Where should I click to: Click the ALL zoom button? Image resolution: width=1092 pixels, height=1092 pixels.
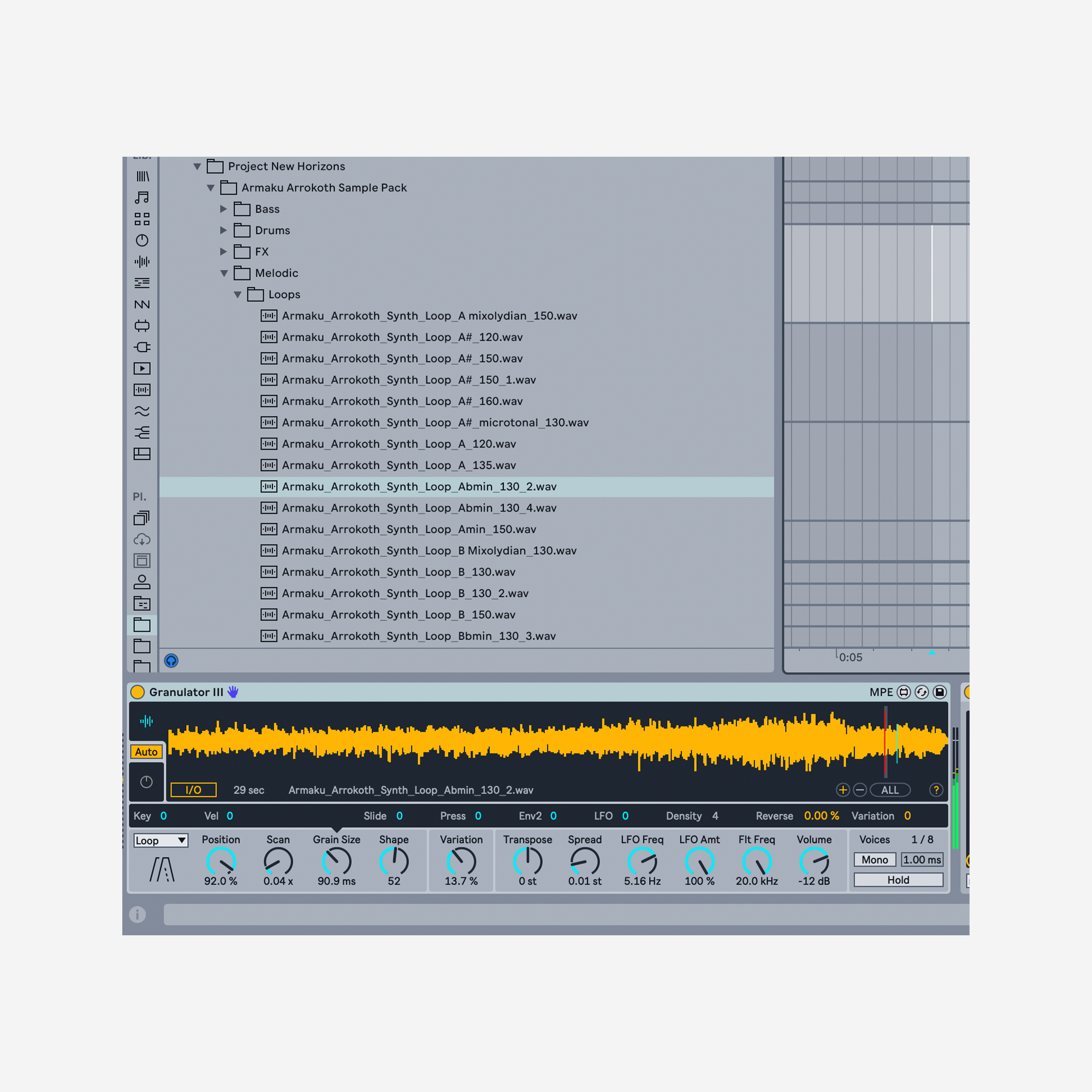[x=889, y=790]
